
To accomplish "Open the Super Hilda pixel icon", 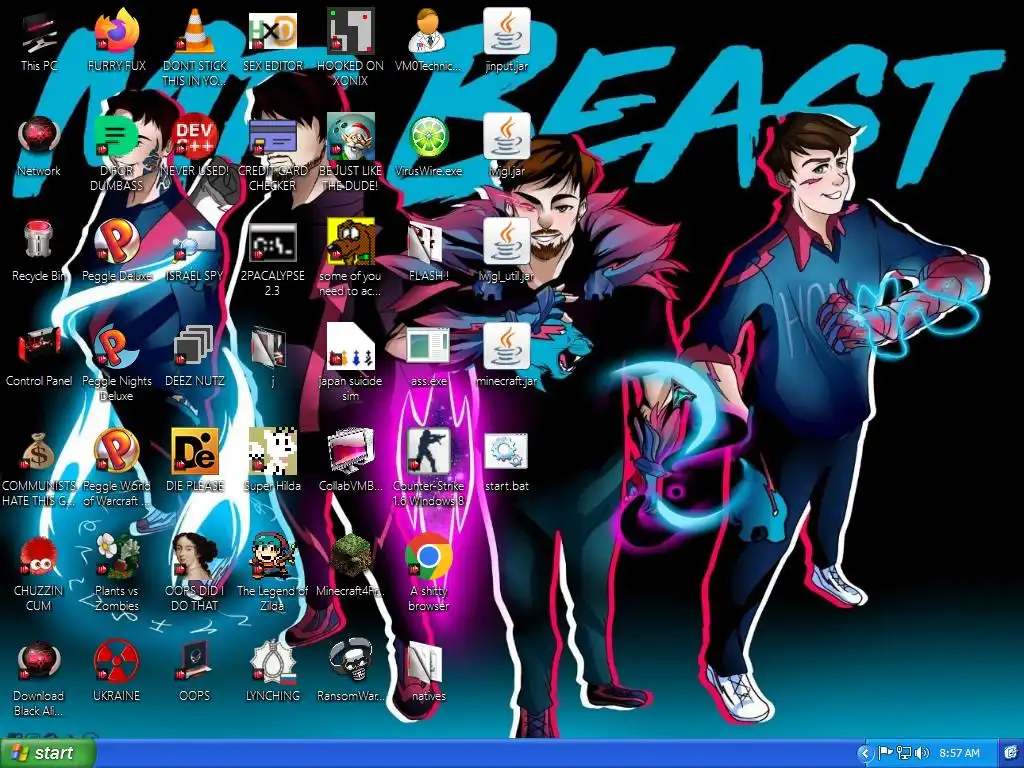I will point(273,451).
